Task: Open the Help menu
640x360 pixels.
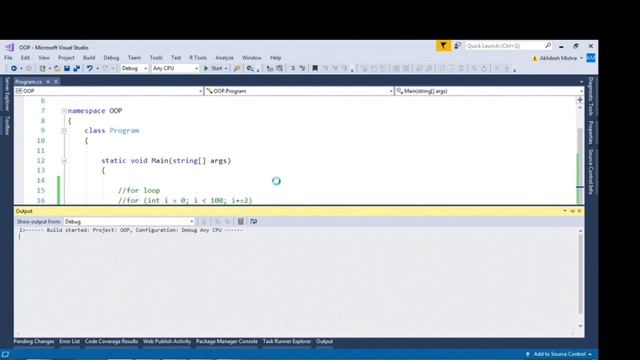Action: point(276,58)
